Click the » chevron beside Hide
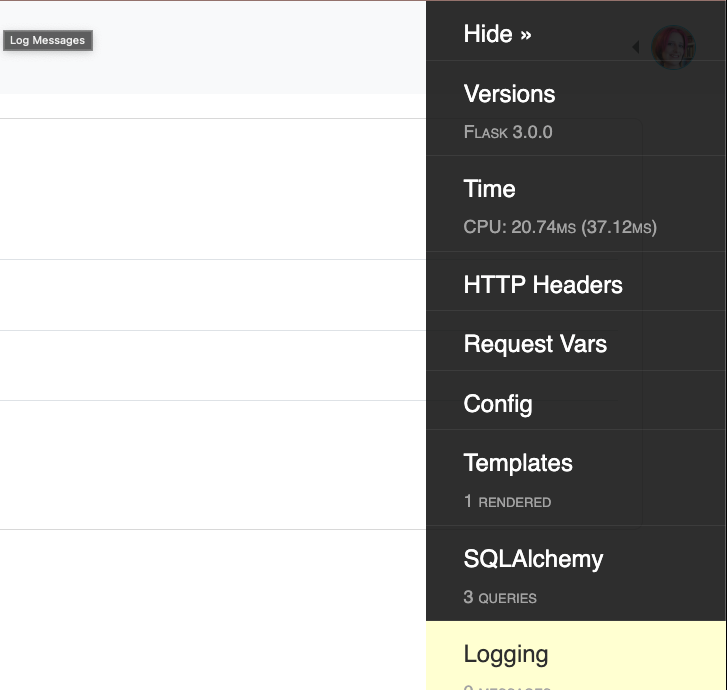 coord(526,35)
